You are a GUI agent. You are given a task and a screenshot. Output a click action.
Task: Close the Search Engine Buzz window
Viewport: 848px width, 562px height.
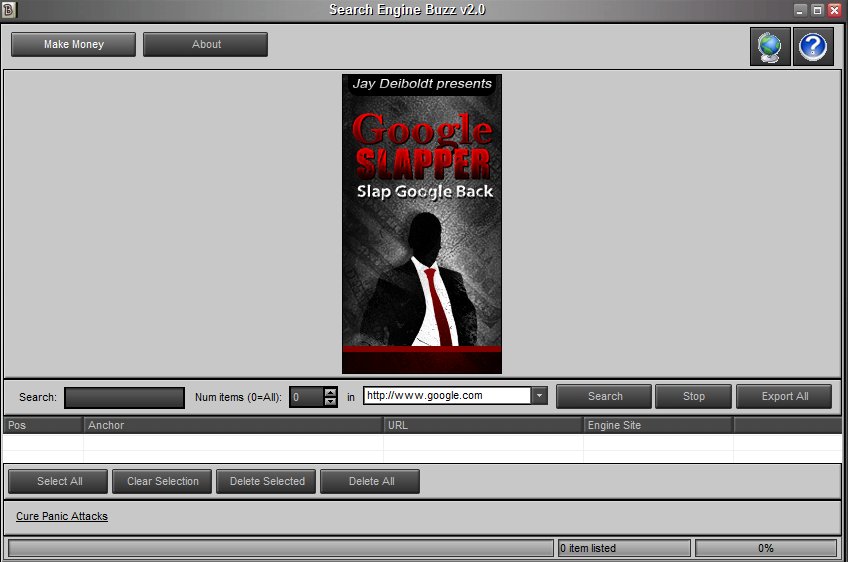click(x=834, y=10)
